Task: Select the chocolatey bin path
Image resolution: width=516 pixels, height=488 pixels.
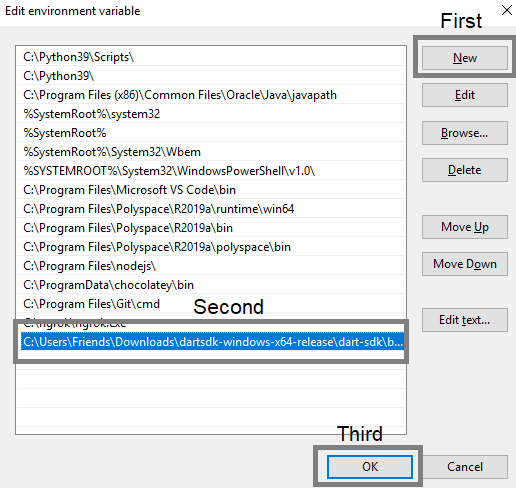Action: coord(211,285)
